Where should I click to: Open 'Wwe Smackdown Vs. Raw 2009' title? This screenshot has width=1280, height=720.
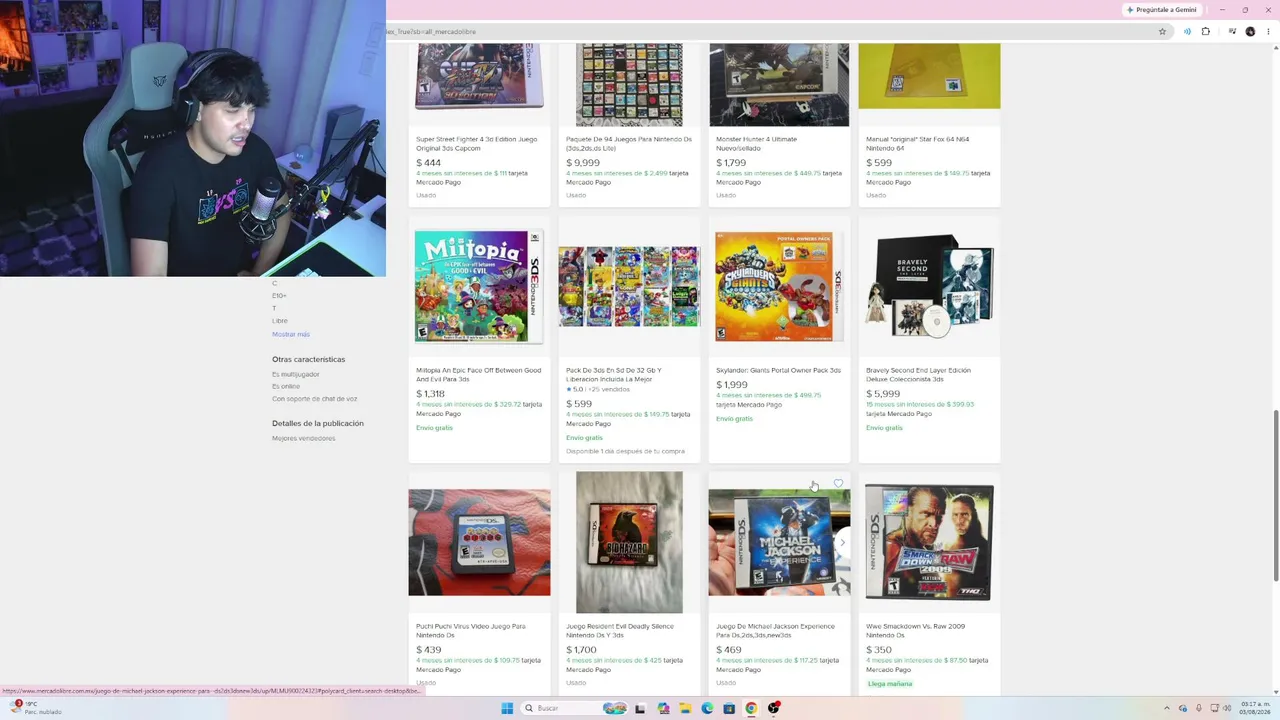pos(915,631)
